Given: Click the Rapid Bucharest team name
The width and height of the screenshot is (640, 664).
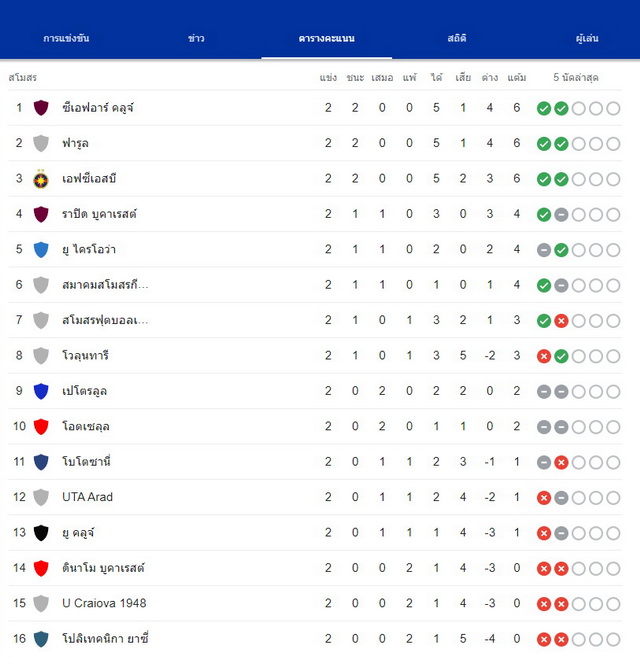Looking at the screenshot, I should pos(99,214).
